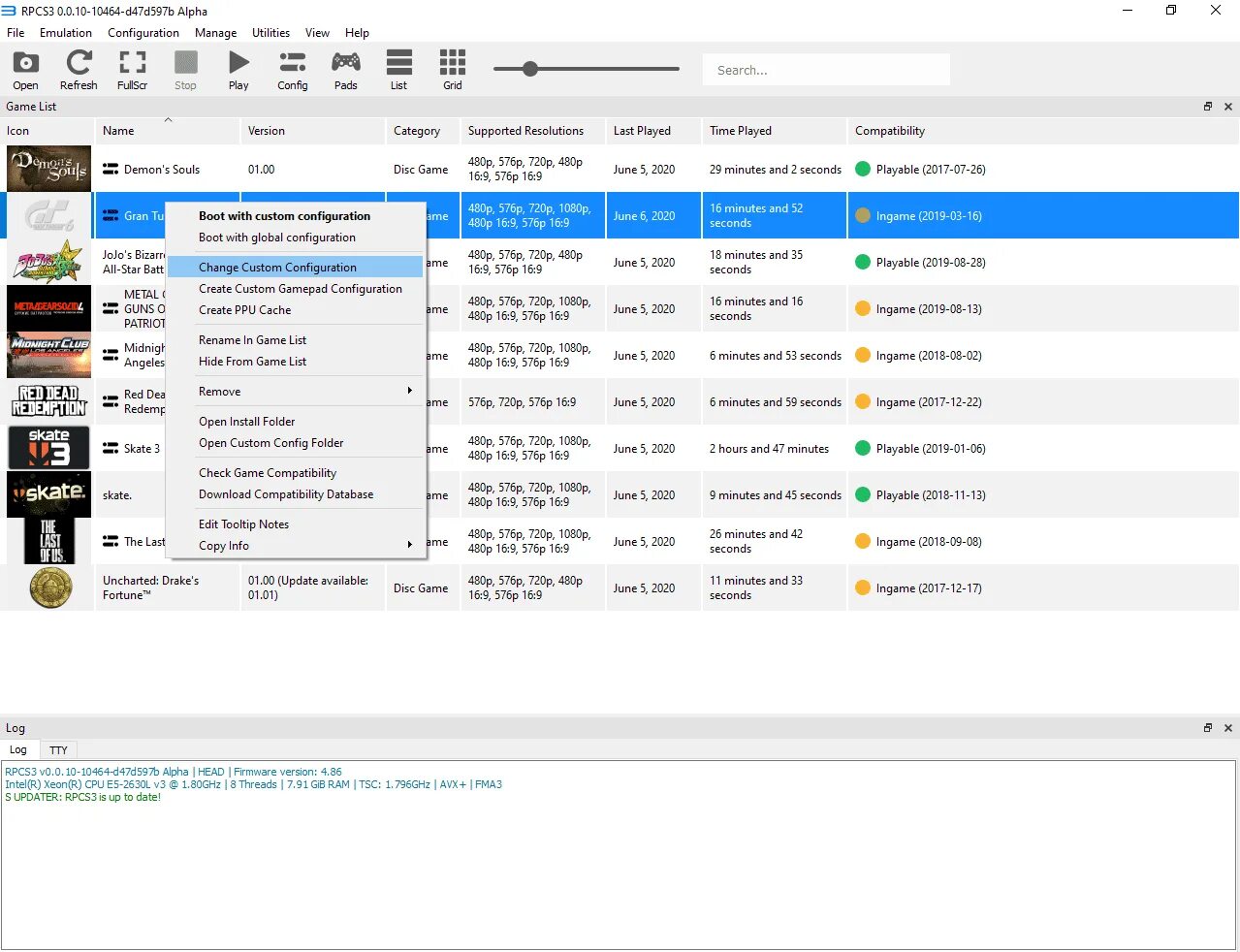Viewport: 1240px width, 952px height.
Task: Switch to List view icon
Action: tap(398, 70)
